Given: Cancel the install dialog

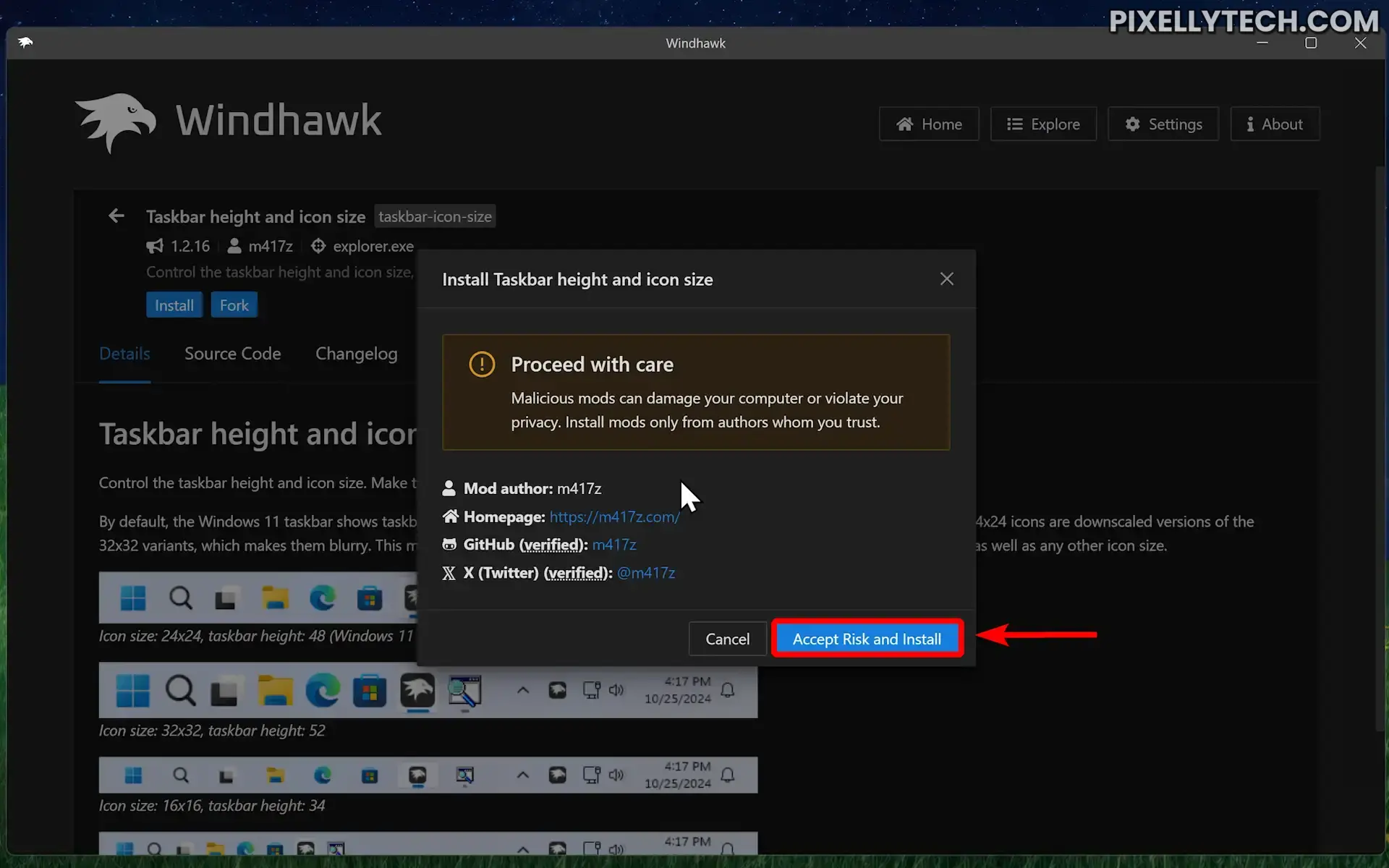Looking at the screenshot, I should click(727, 639).
